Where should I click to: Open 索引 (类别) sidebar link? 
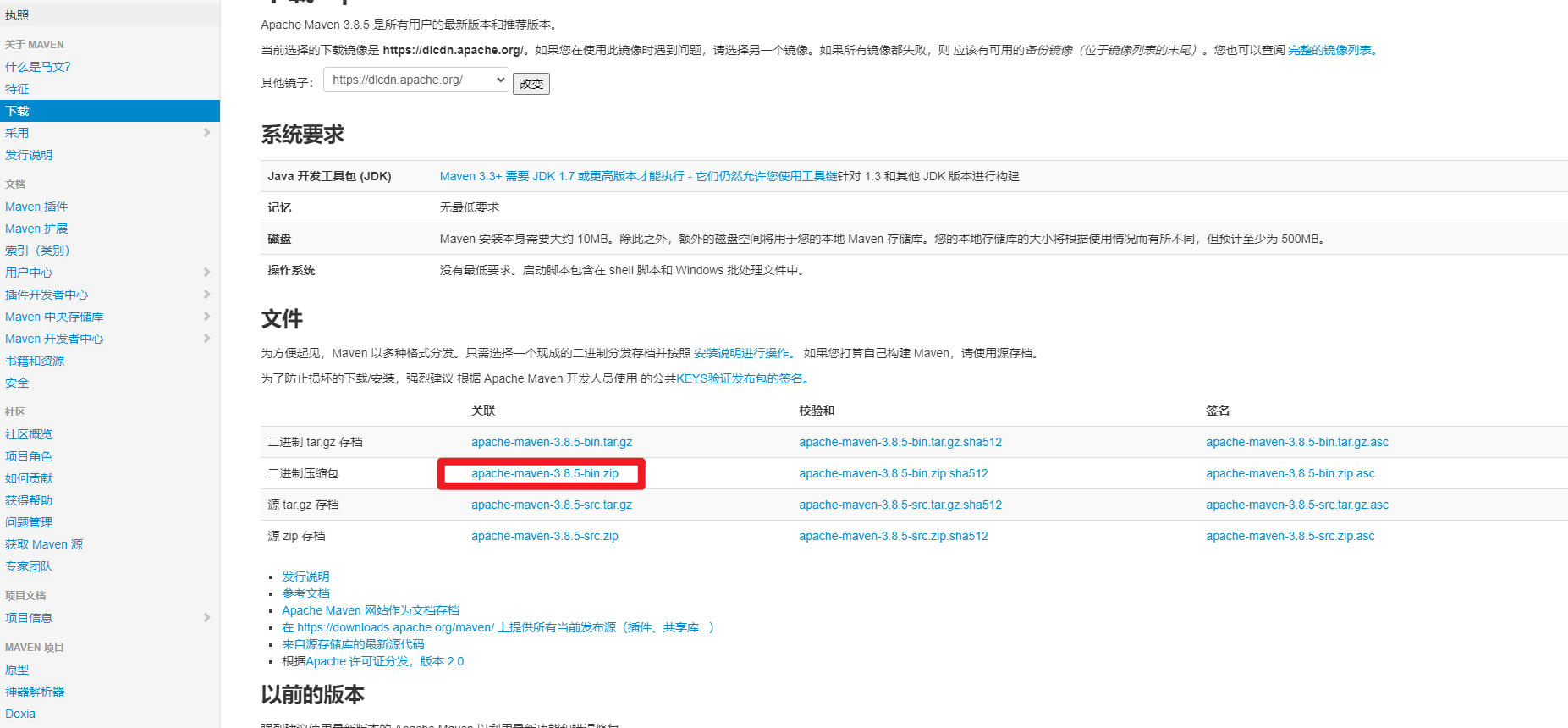(x=37, y=251)
